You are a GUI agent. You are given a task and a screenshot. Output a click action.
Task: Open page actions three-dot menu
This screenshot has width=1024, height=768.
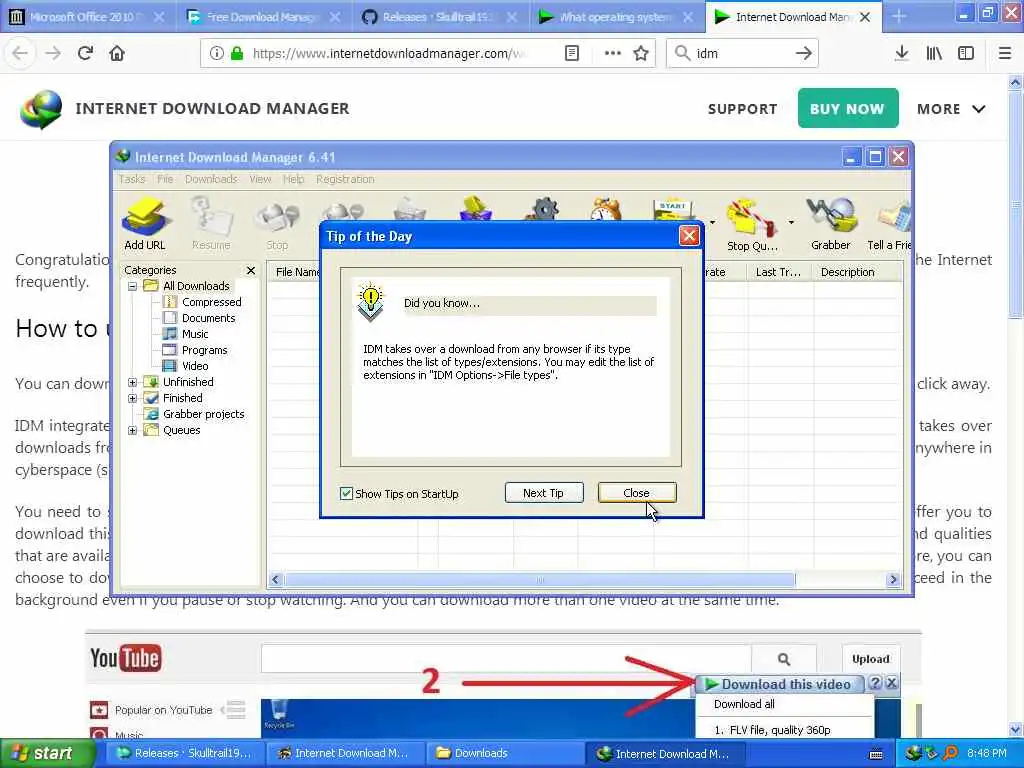coord(613,54)
